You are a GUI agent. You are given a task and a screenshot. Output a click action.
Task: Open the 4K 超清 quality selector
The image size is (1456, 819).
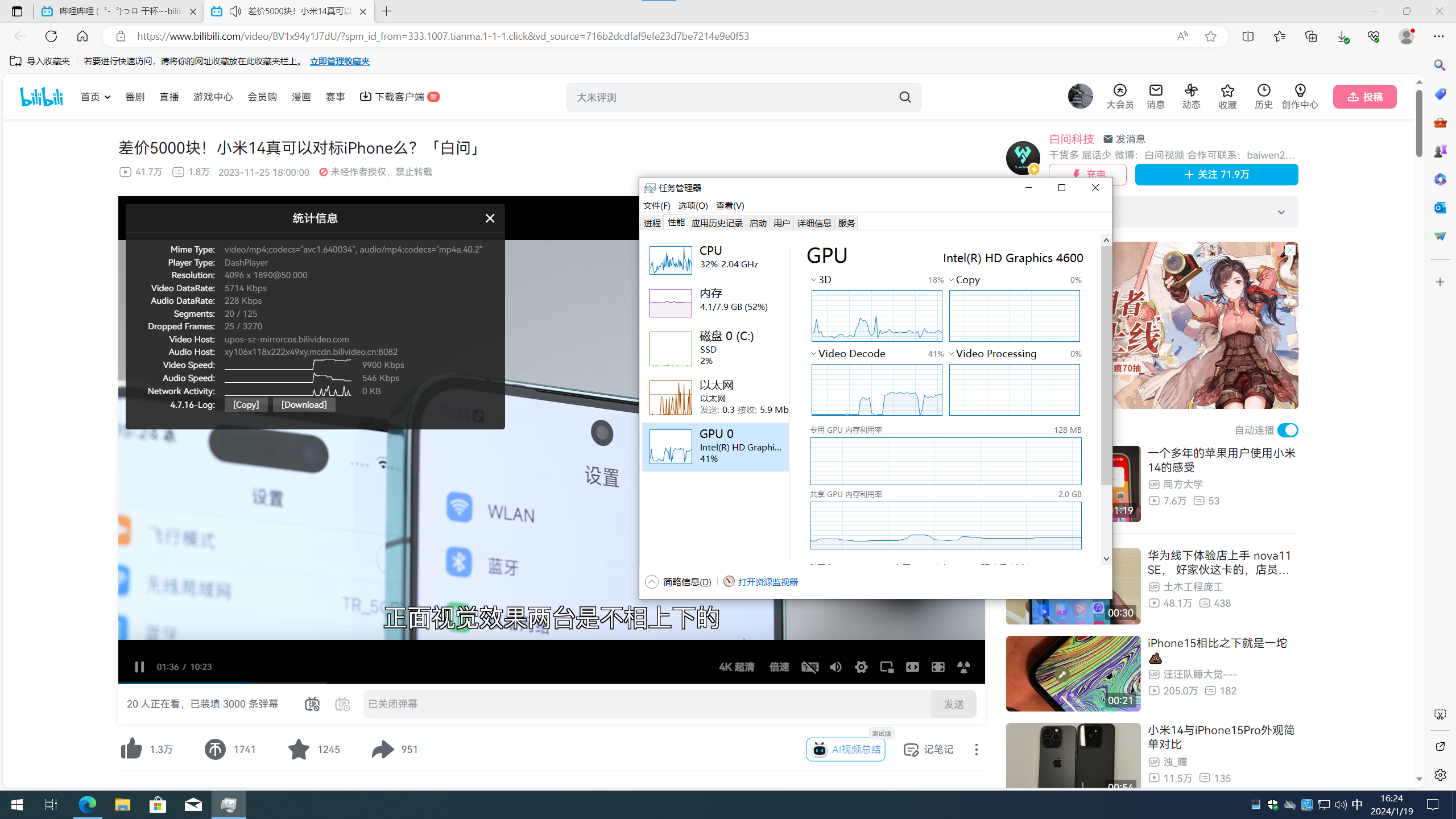point(737,667)
